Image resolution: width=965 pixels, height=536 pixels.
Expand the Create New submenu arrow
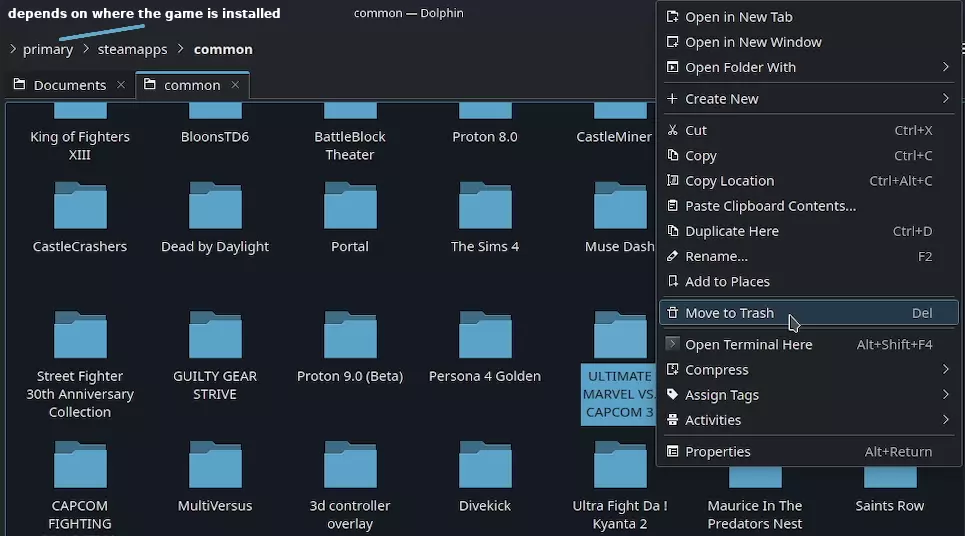tap(946, 98)
